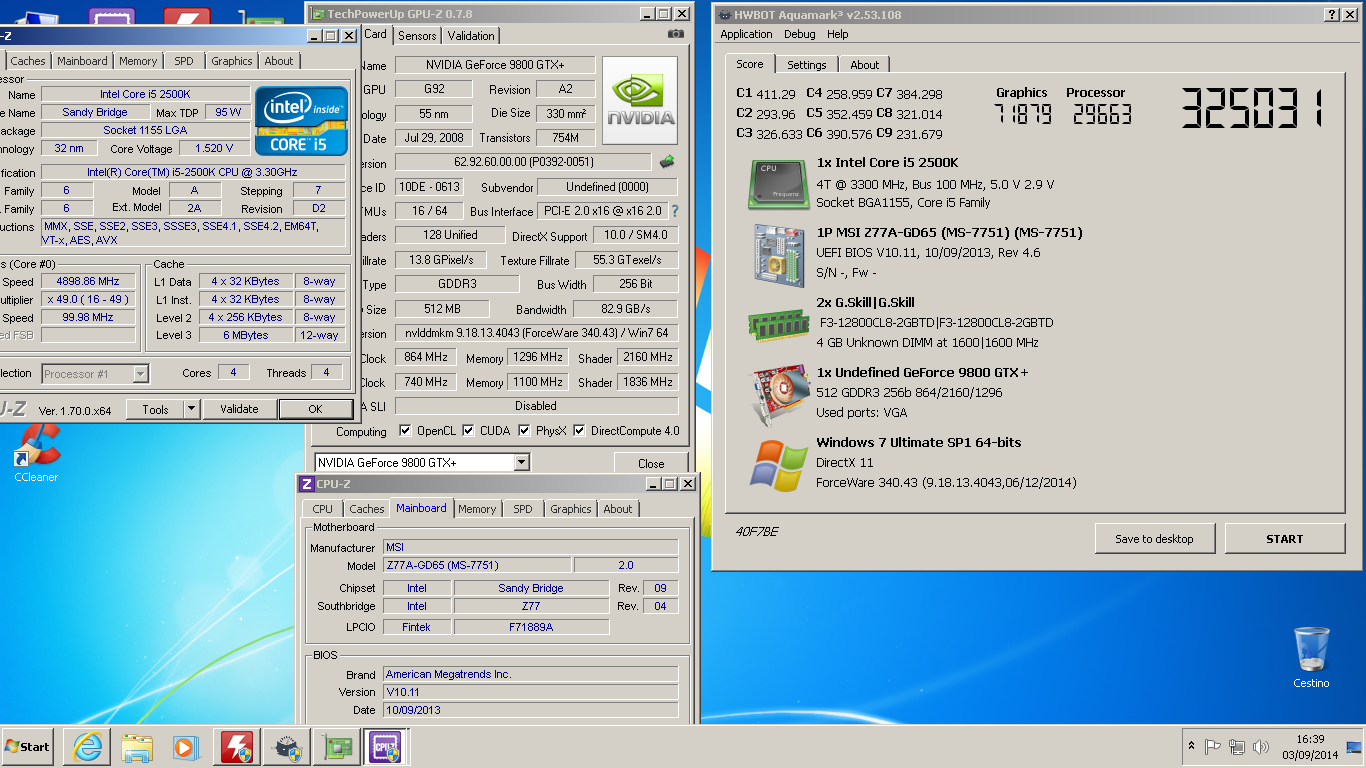Open the Processor #1 selection dropdown

click(141, 373)
